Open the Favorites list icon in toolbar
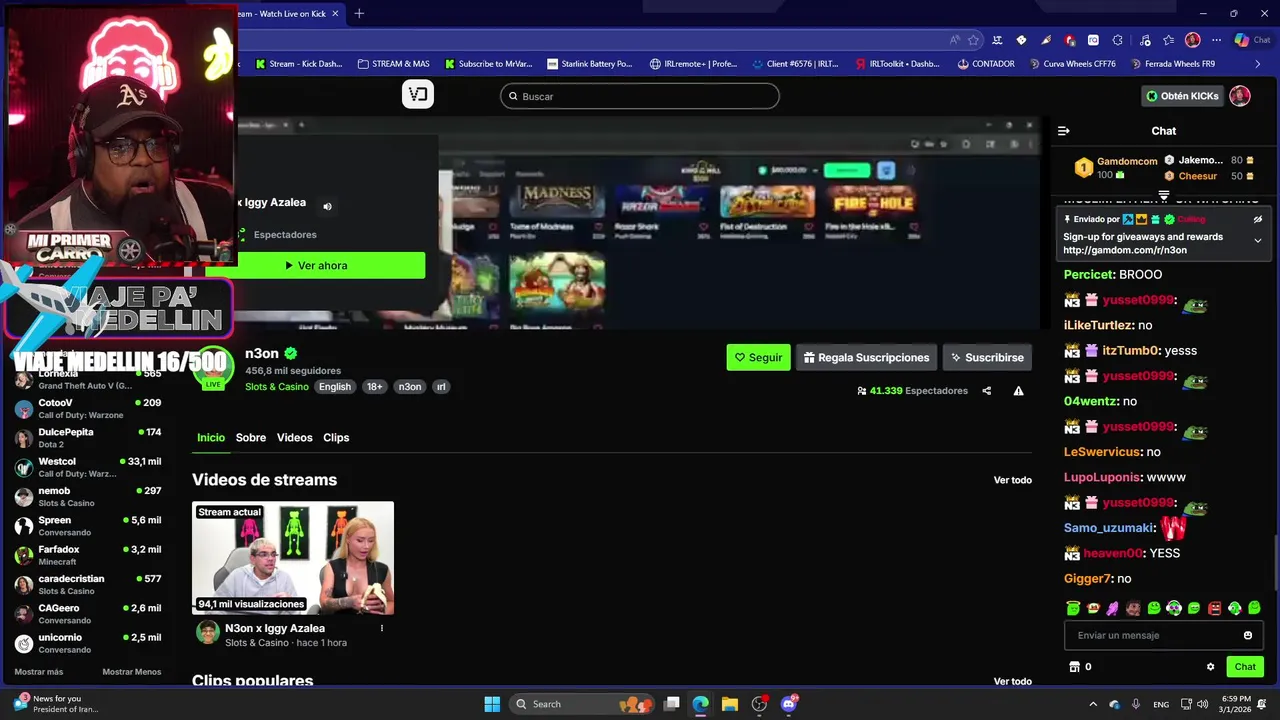1280x720 pixels. click(x=1168, y=40)
